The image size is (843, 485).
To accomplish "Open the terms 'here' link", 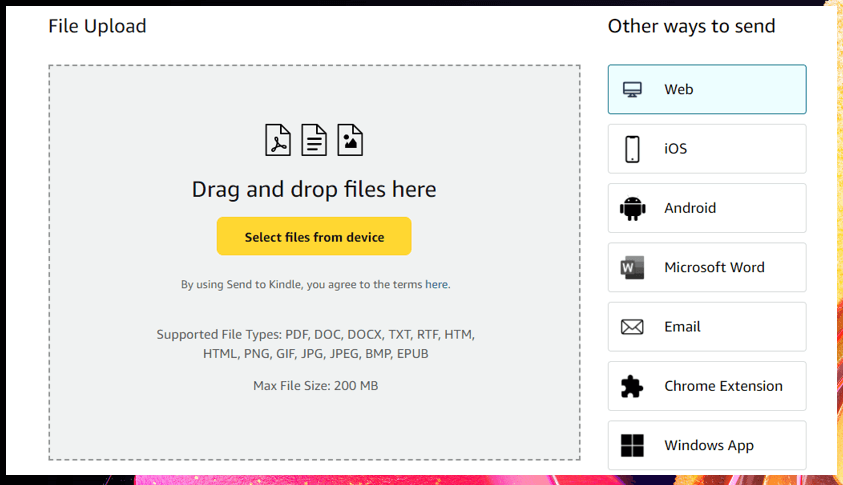I will coord(437,284).
